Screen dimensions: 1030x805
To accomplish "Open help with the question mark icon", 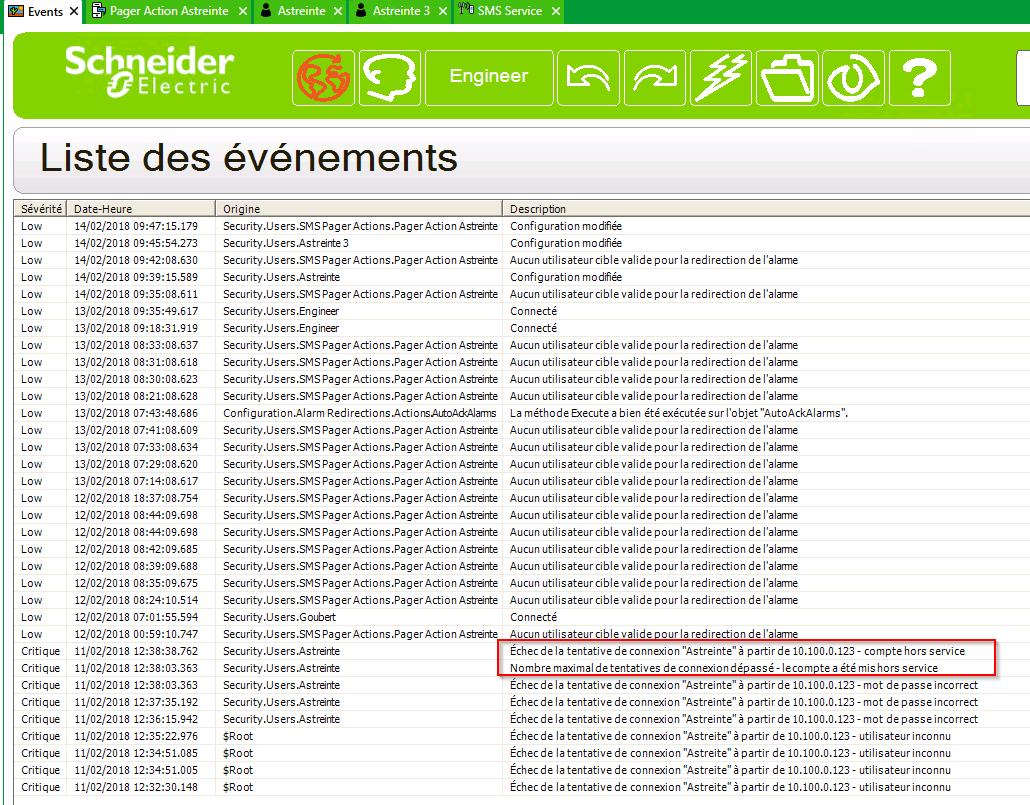I will (918, 77).
